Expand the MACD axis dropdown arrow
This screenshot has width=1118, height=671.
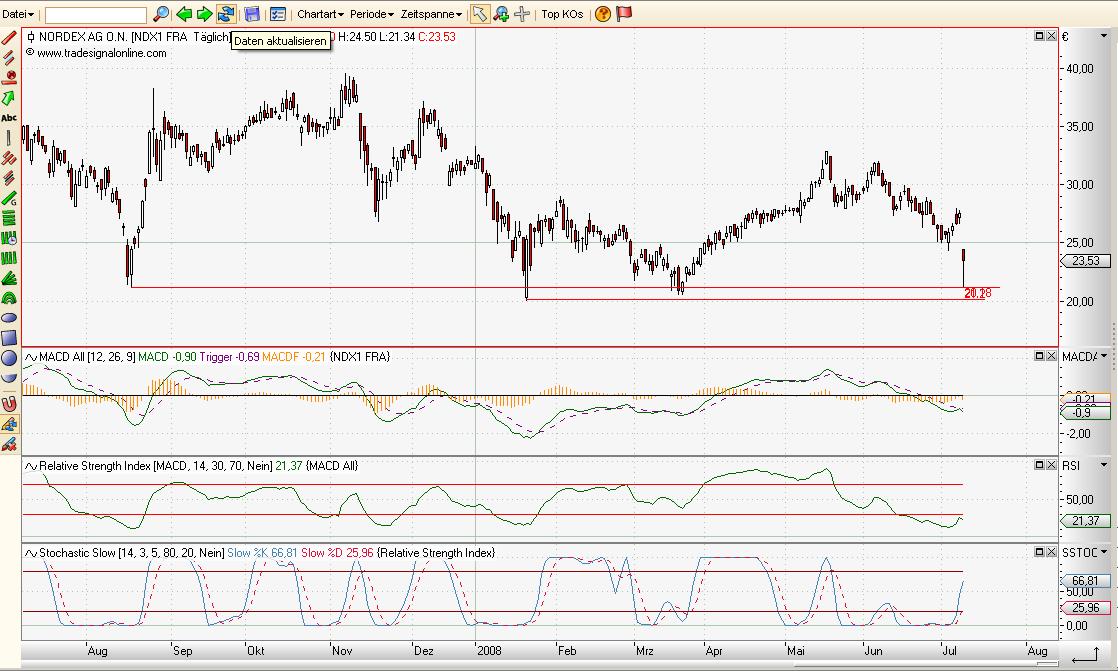click(x=1104, y=356)
